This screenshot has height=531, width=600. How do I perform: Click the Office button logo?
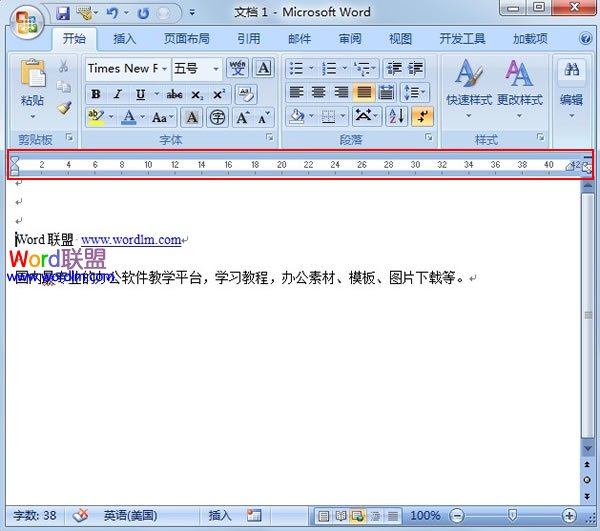(x=26, y=22)
